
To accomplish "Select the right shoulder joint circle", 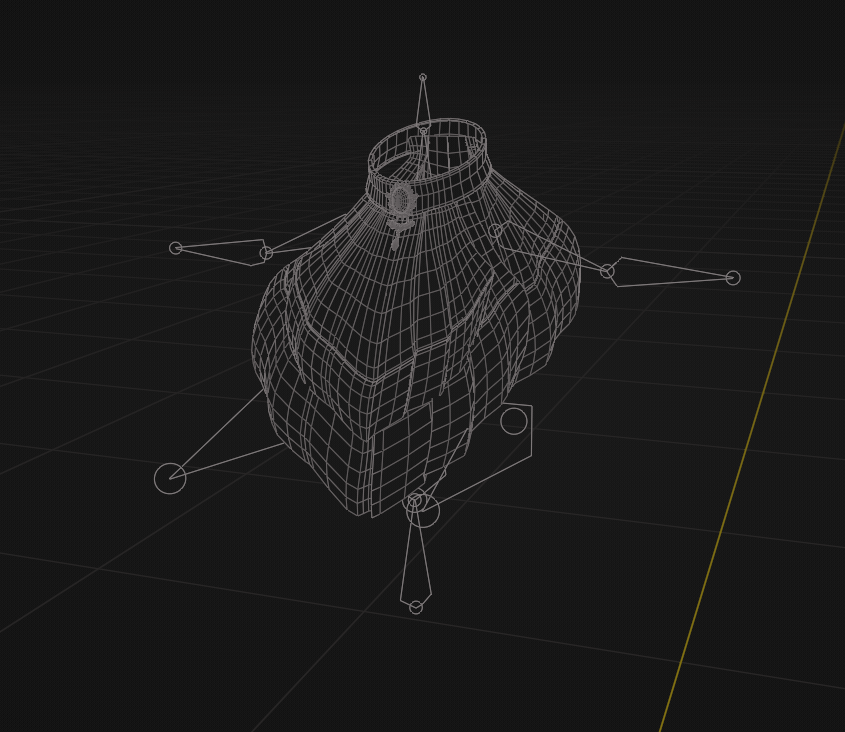I will (607, 271).
